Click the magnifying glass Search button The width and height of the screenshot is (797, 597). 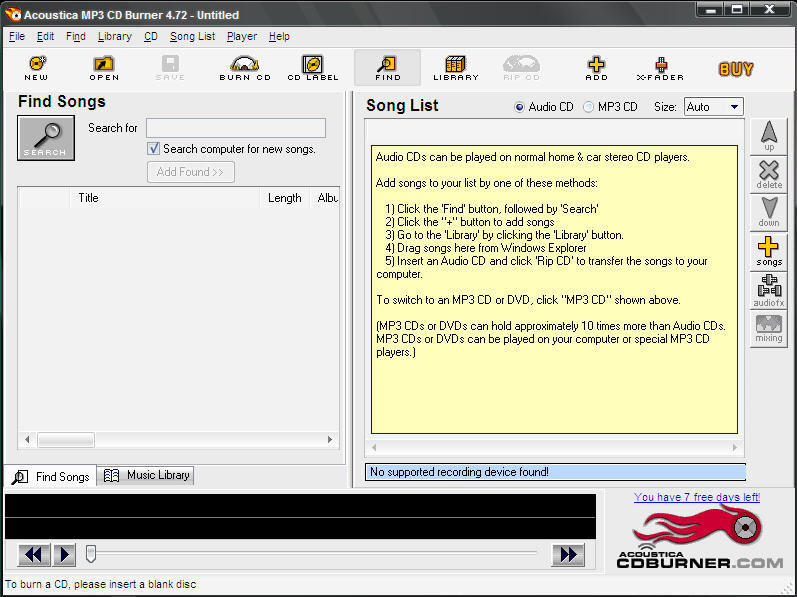46,138
